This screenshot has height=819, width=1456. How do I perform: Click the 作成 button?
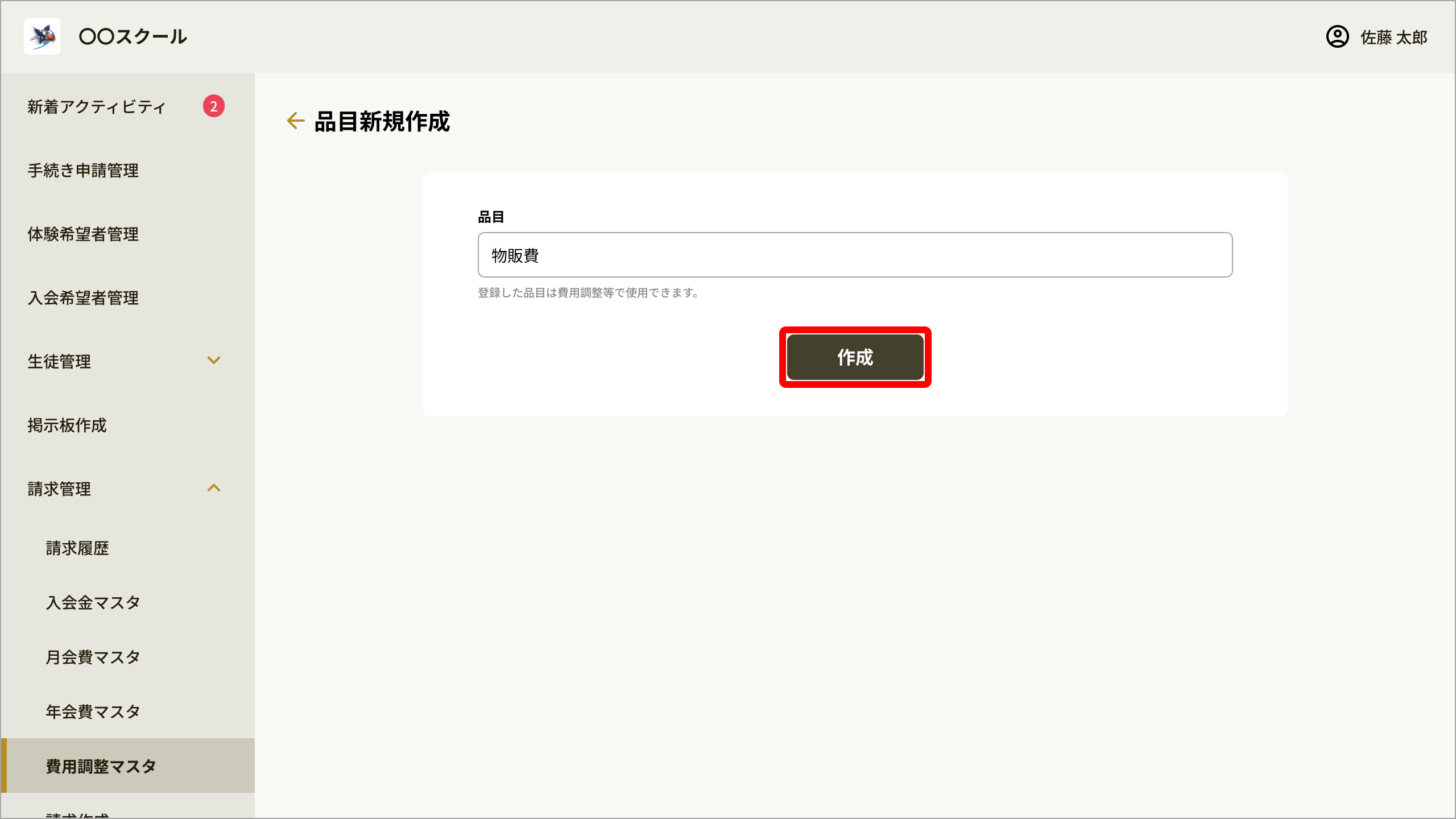coord(855,357)
